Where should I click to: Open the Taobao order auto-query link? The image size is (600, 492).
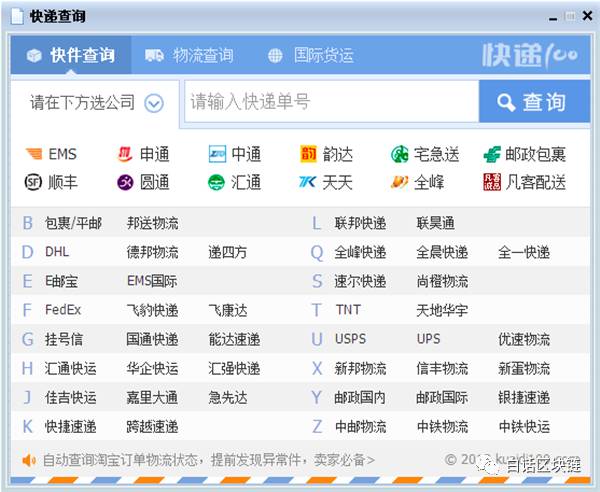[209, 460]
